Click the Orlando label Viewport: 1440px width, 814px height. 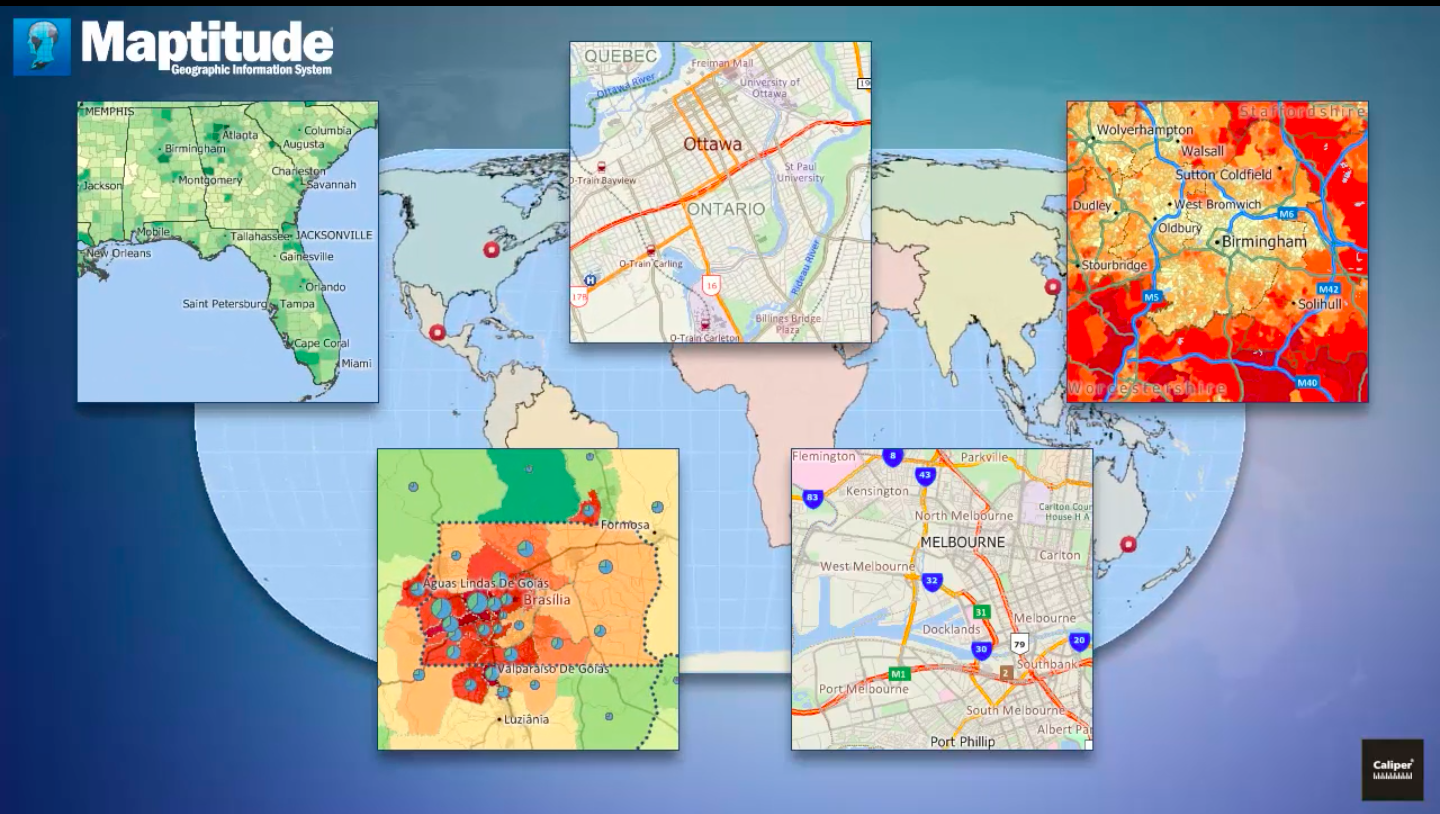click(x=326, y=287)
